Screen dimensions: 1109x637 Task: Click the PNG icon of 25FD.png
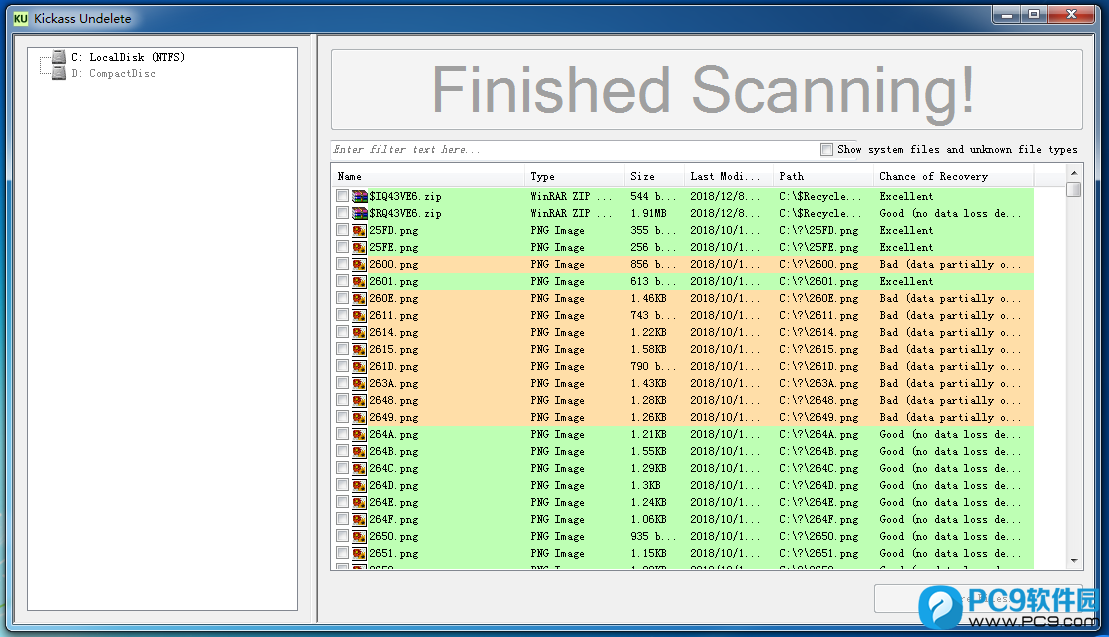click(360, 230)
